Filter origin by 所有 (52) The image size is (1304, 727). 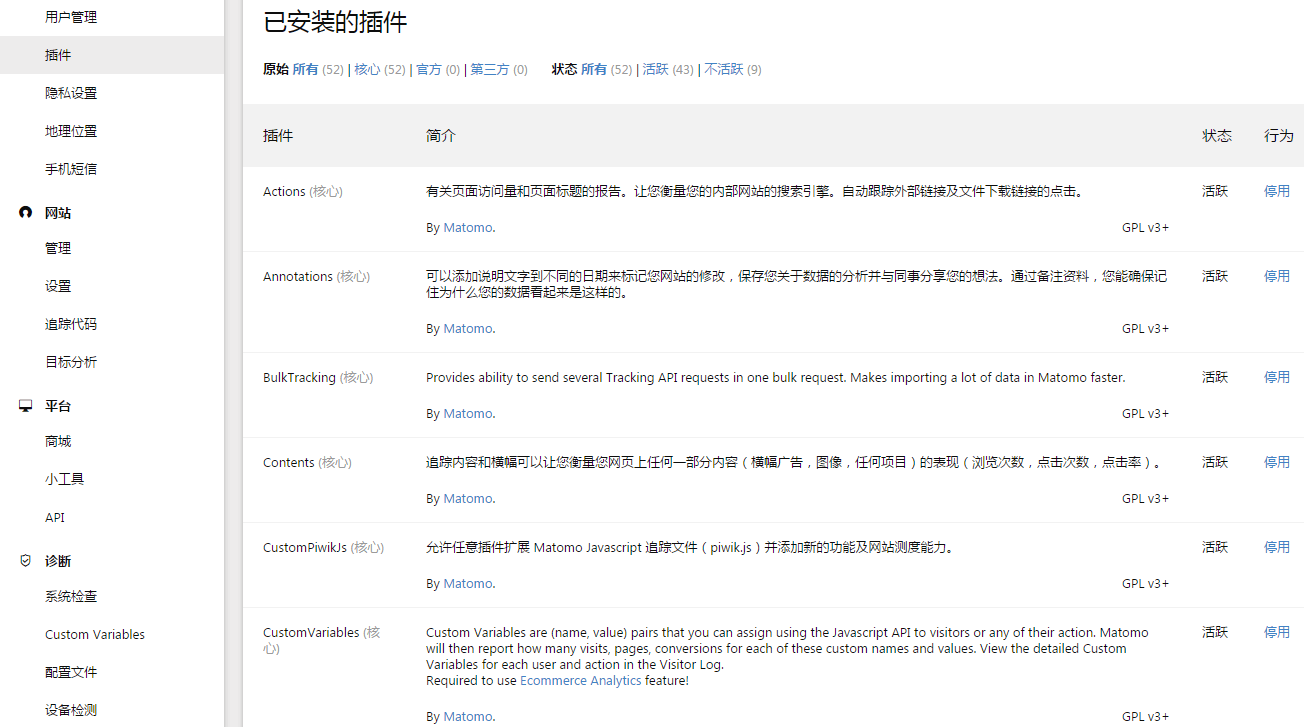pos(318,69)
